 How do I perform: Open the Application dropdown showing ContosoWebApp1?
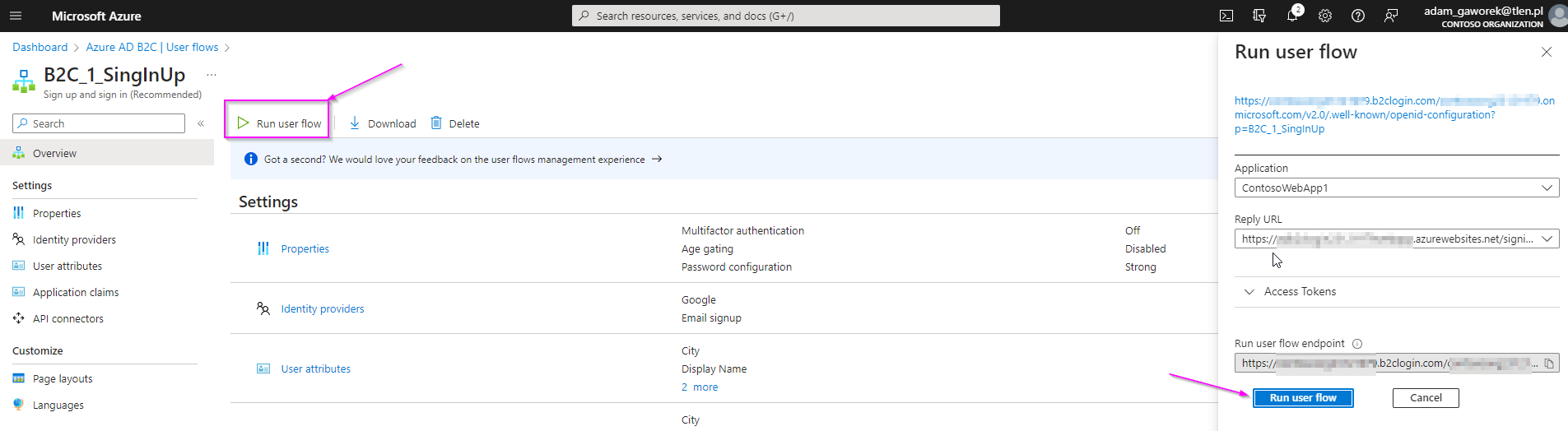1397,188
